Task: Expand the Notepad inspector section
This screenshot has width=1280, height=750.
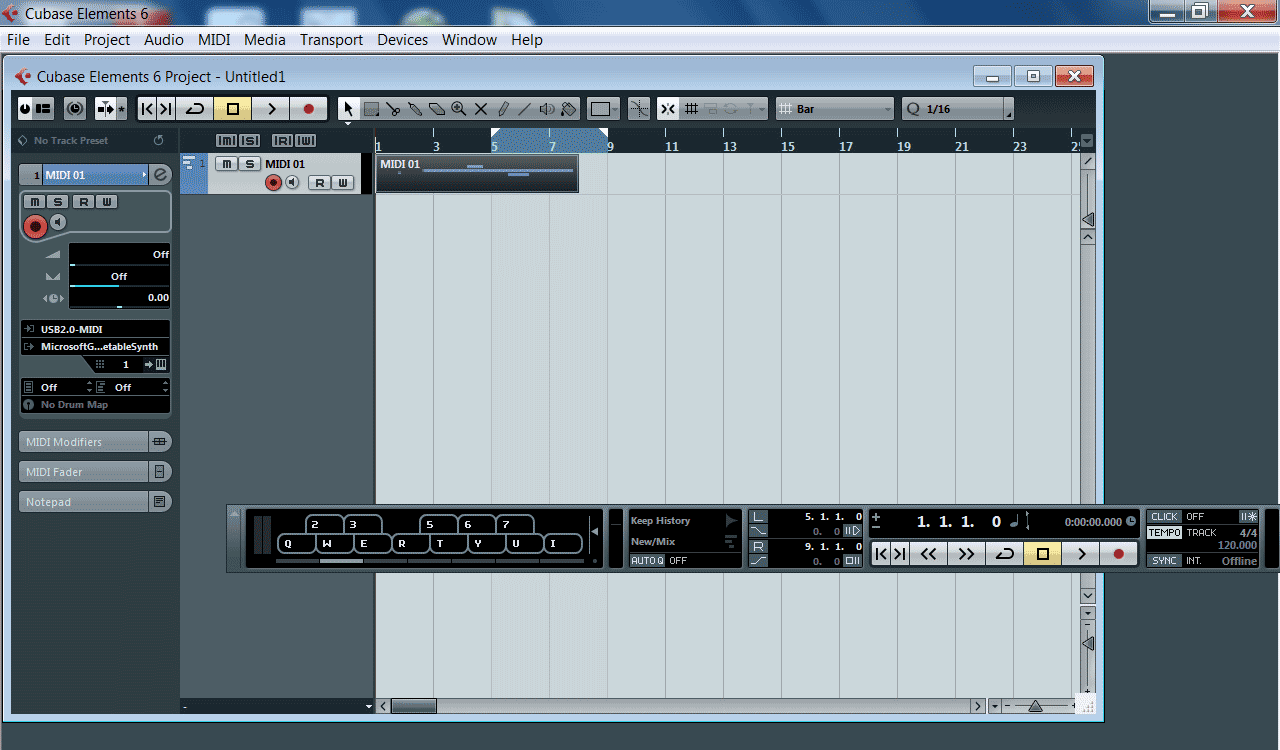Action: 95,502
